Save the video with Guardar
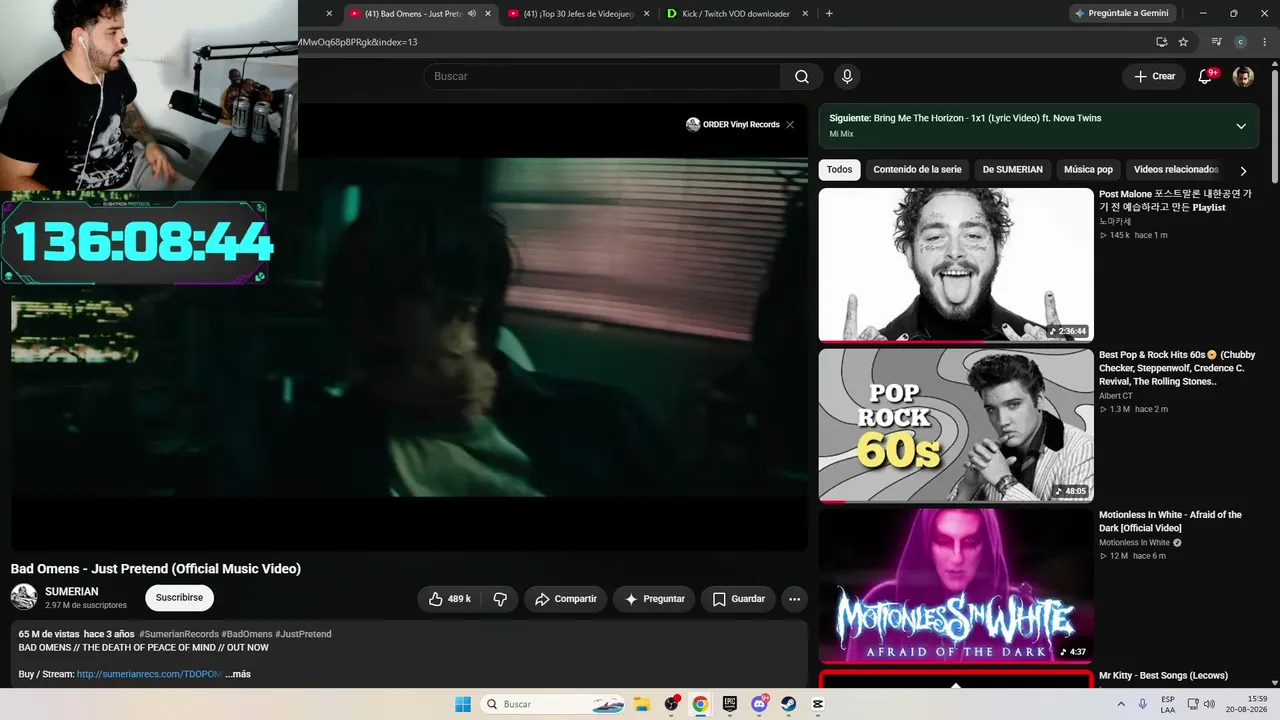Viewport: 1280px width, 720px height. pyautogui.click(x=738, y=599)
